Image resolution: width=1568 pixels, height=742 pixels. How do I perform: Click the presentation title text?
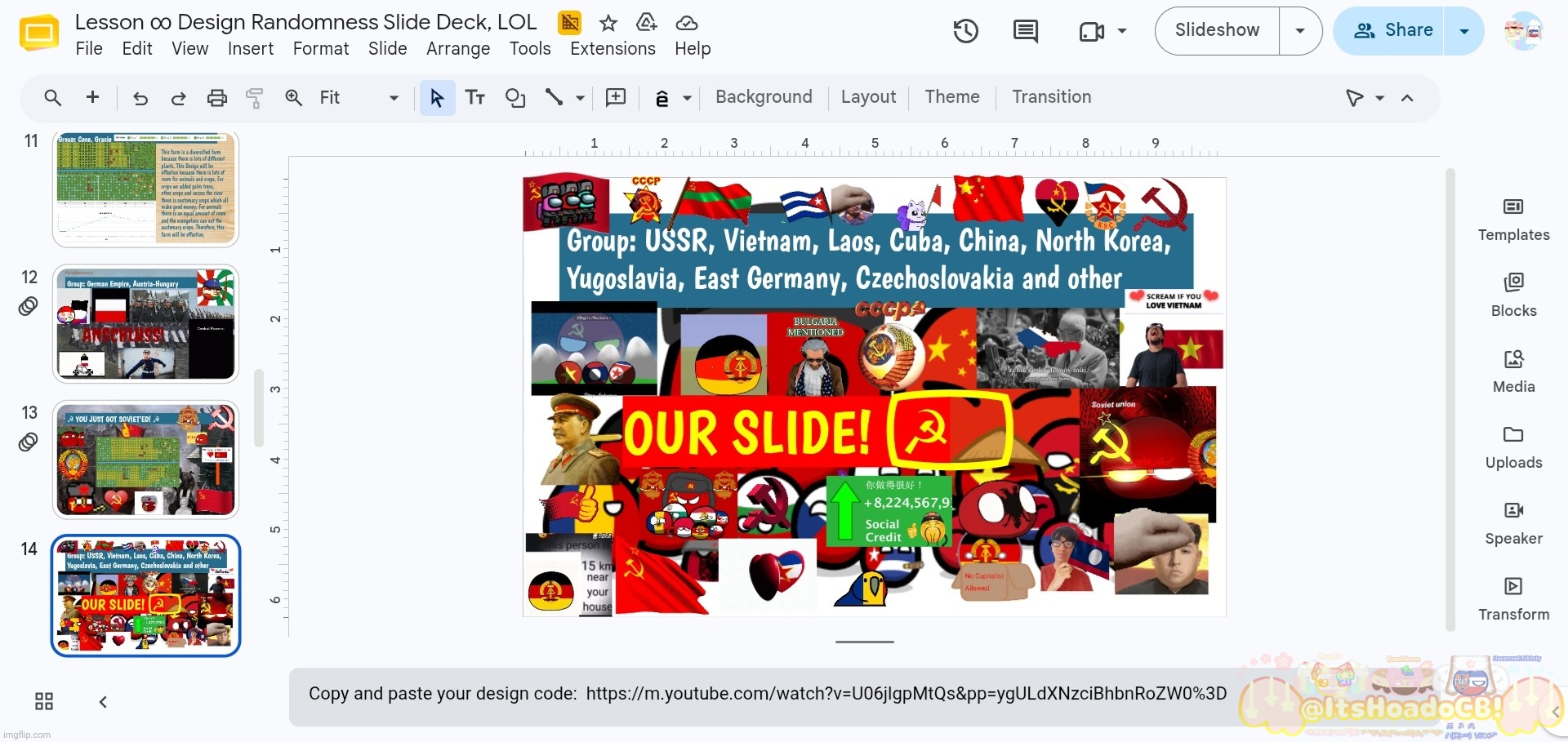(305, 22)
